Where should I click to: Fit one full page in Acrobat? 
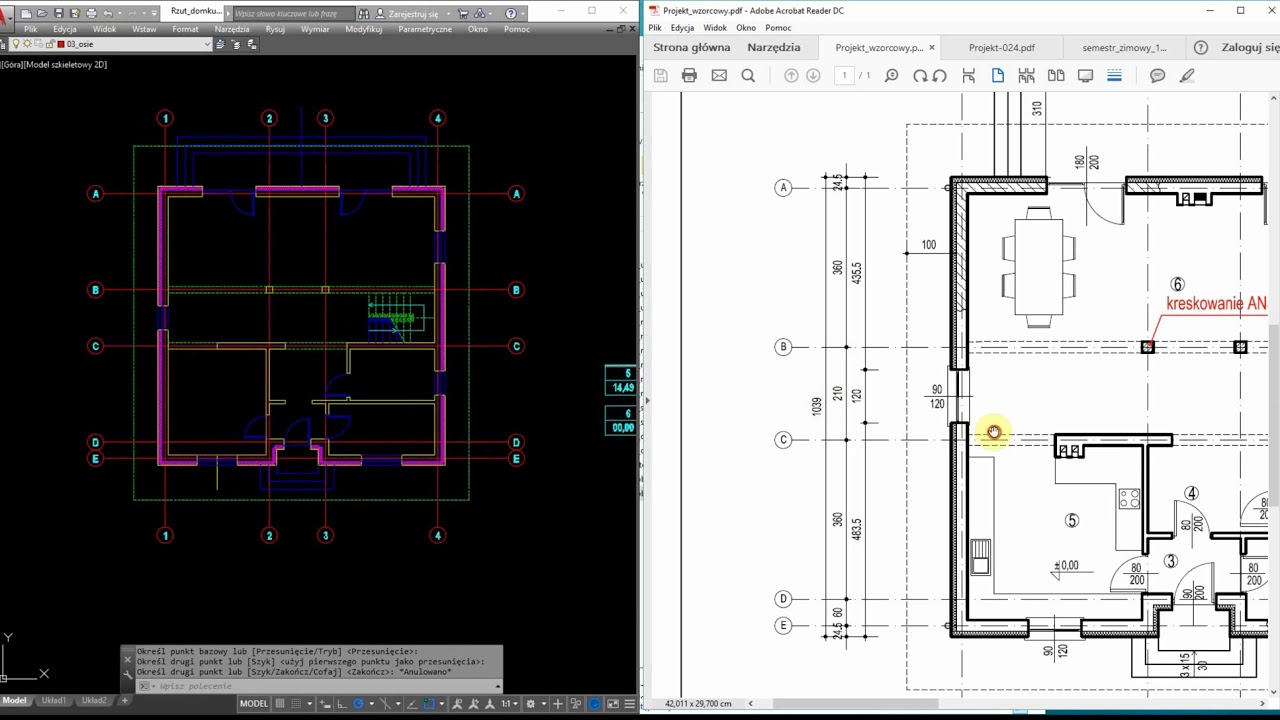coord(998,76)
